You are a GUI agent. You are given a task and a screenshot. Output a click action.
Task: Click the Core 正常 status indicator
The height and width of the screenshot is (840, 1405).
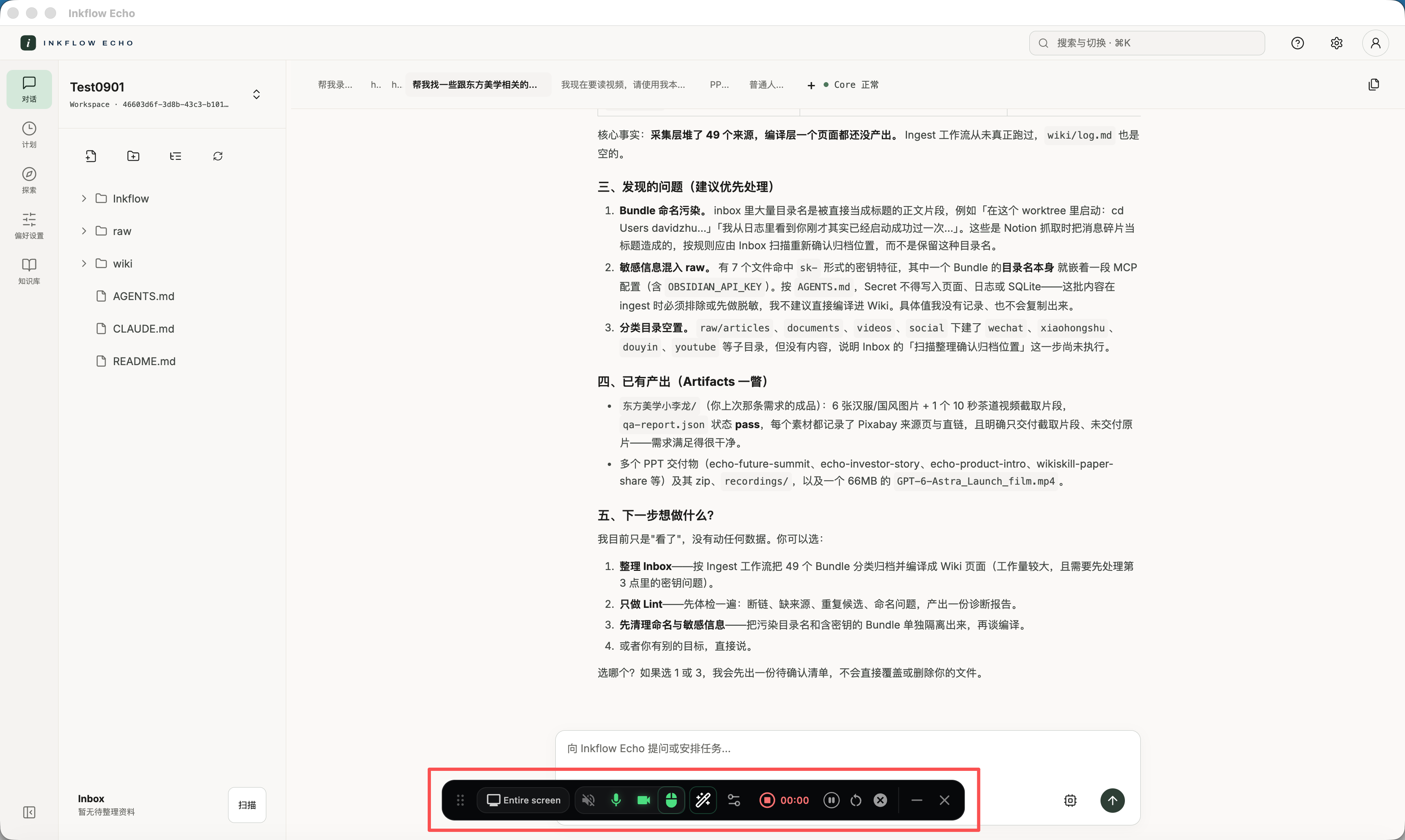click(x=851, y=85)
